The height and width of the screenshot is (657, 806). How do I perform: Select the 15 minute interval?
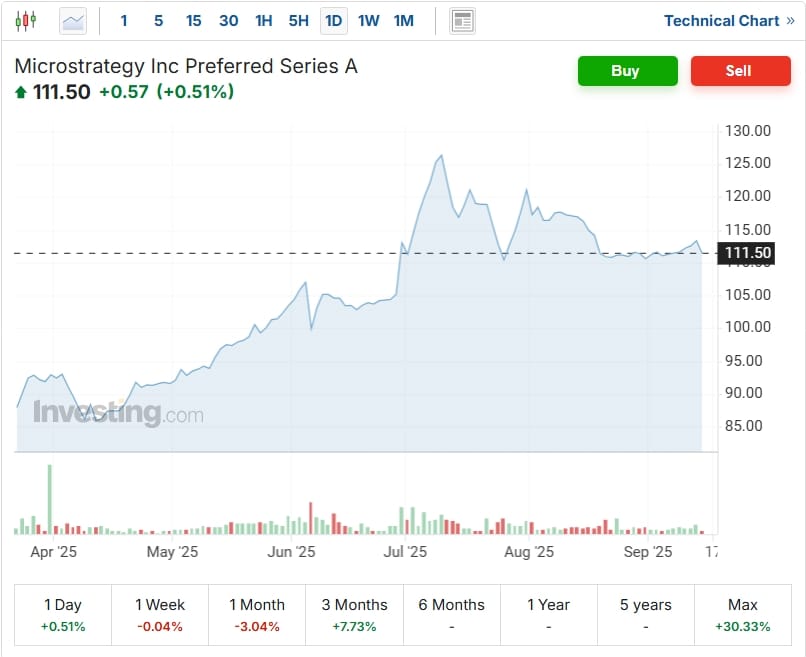pyautogui.click(x=193, y=21)
